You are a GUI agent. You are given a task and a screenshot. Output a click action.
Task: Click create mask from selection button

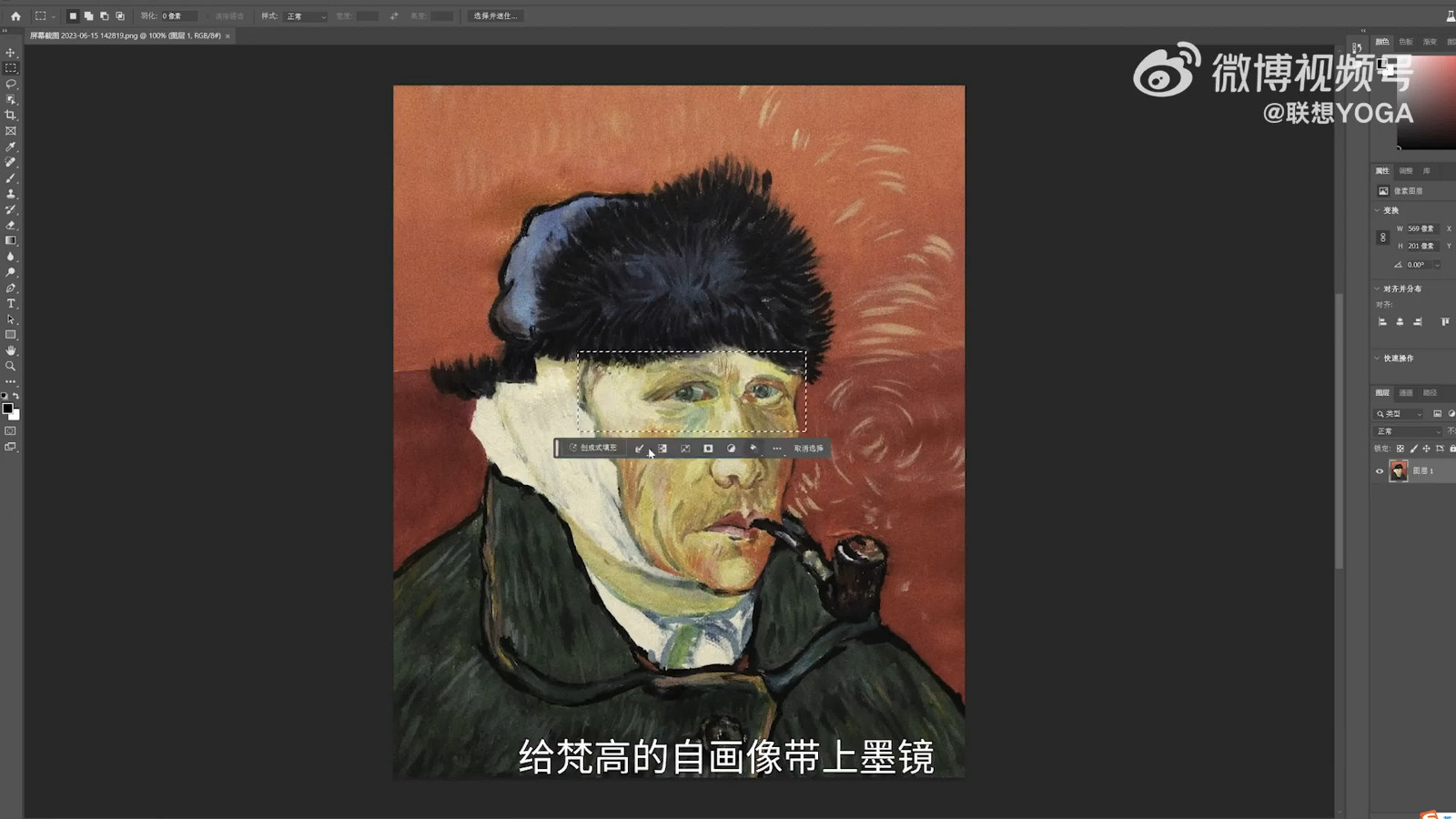pos(708,449)
